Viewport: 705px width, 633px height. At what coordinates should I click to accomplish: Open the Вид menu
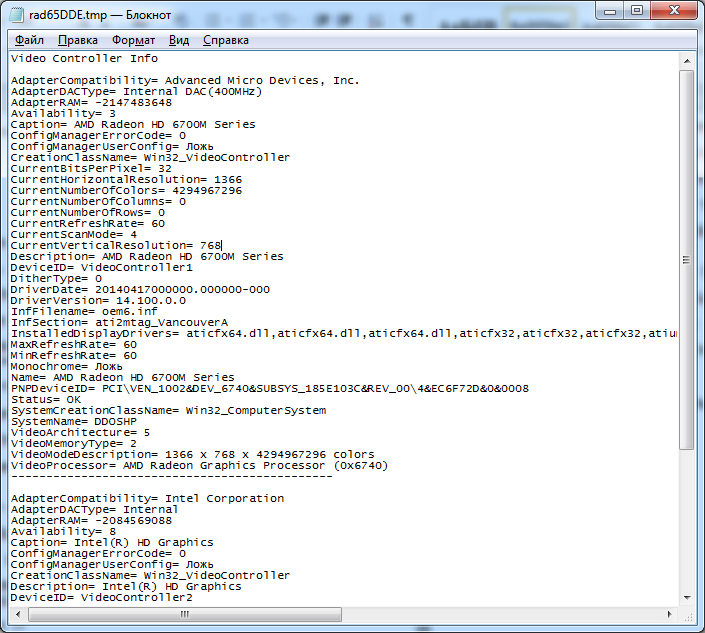[179, 40]
